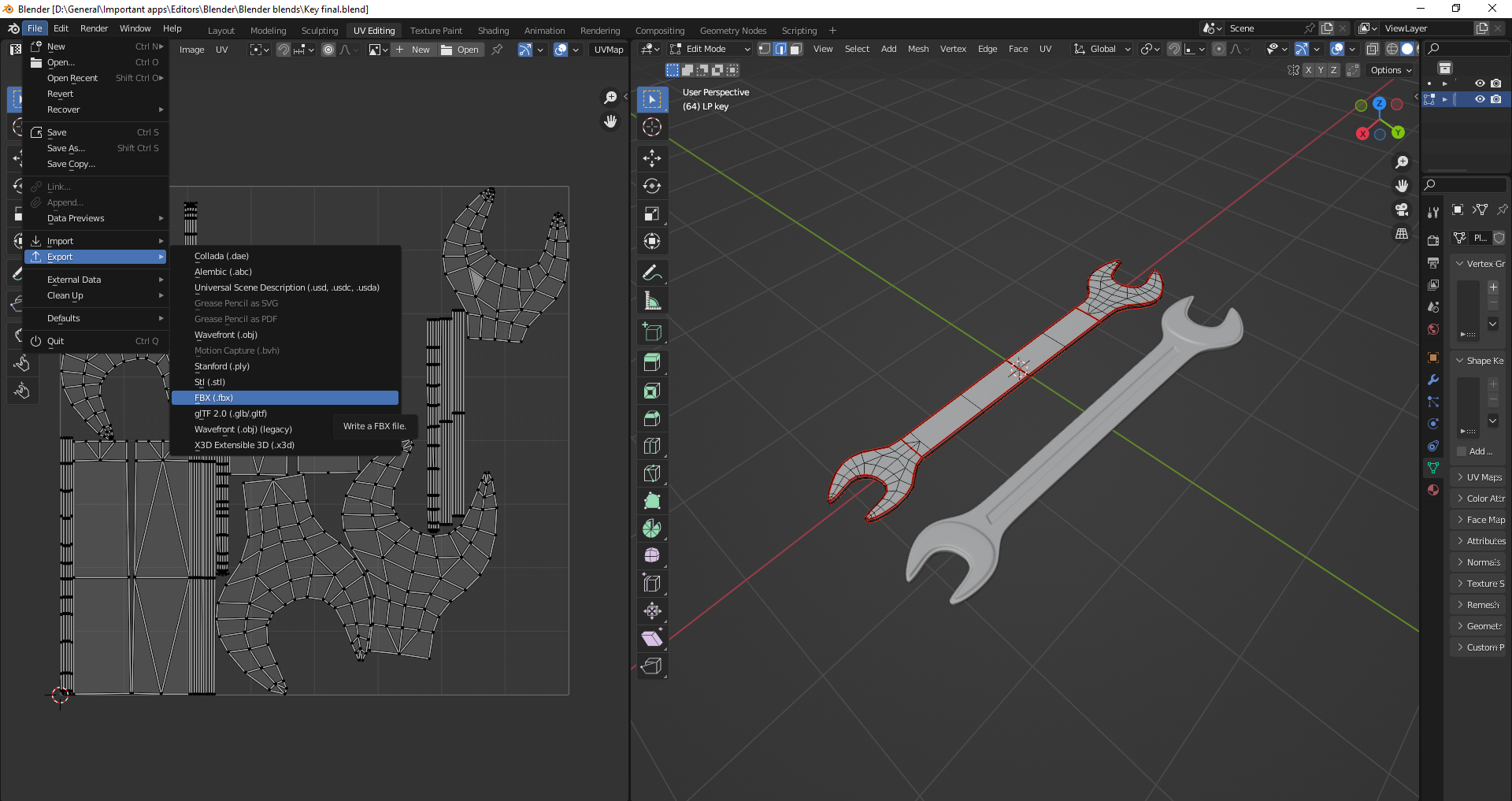Hide the first outliner item in viewport
This screenshot has height=801, width=1512.
[x=1480, y=83]
